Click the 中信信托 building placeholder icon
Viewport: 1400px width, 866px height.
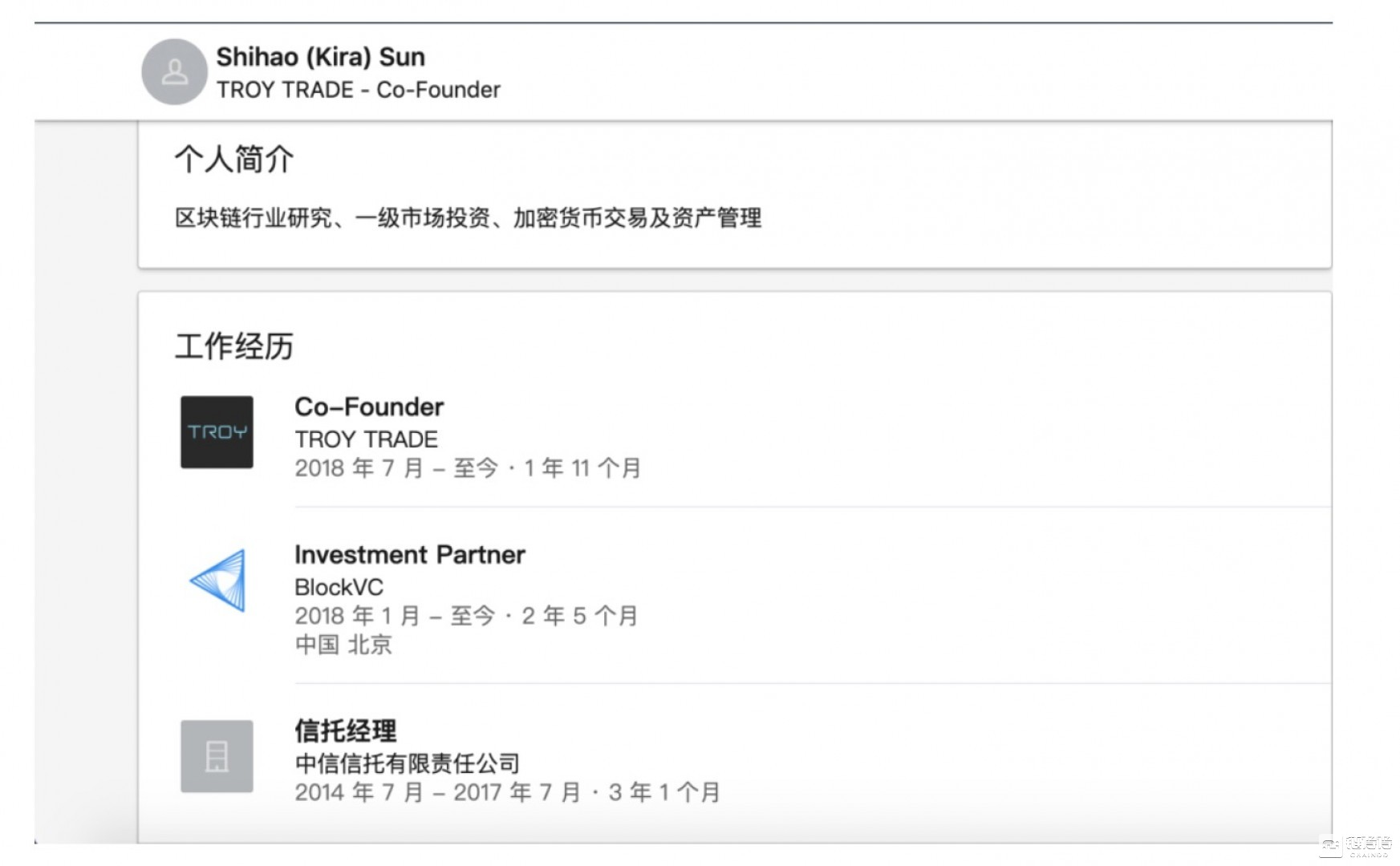pos(217,756)
